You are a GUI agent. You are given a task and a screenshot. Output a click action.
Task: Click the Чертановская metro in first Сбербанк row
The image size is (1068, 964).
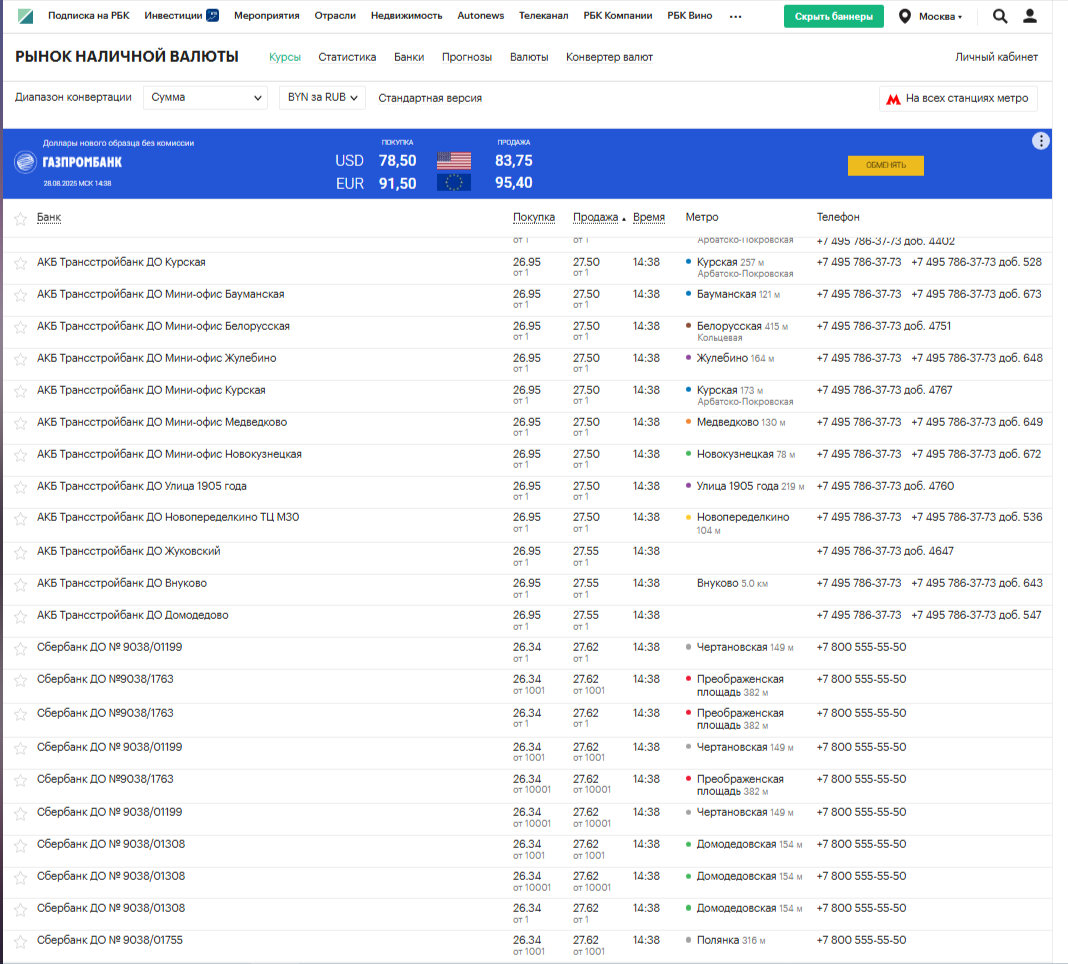coord(744,647)
